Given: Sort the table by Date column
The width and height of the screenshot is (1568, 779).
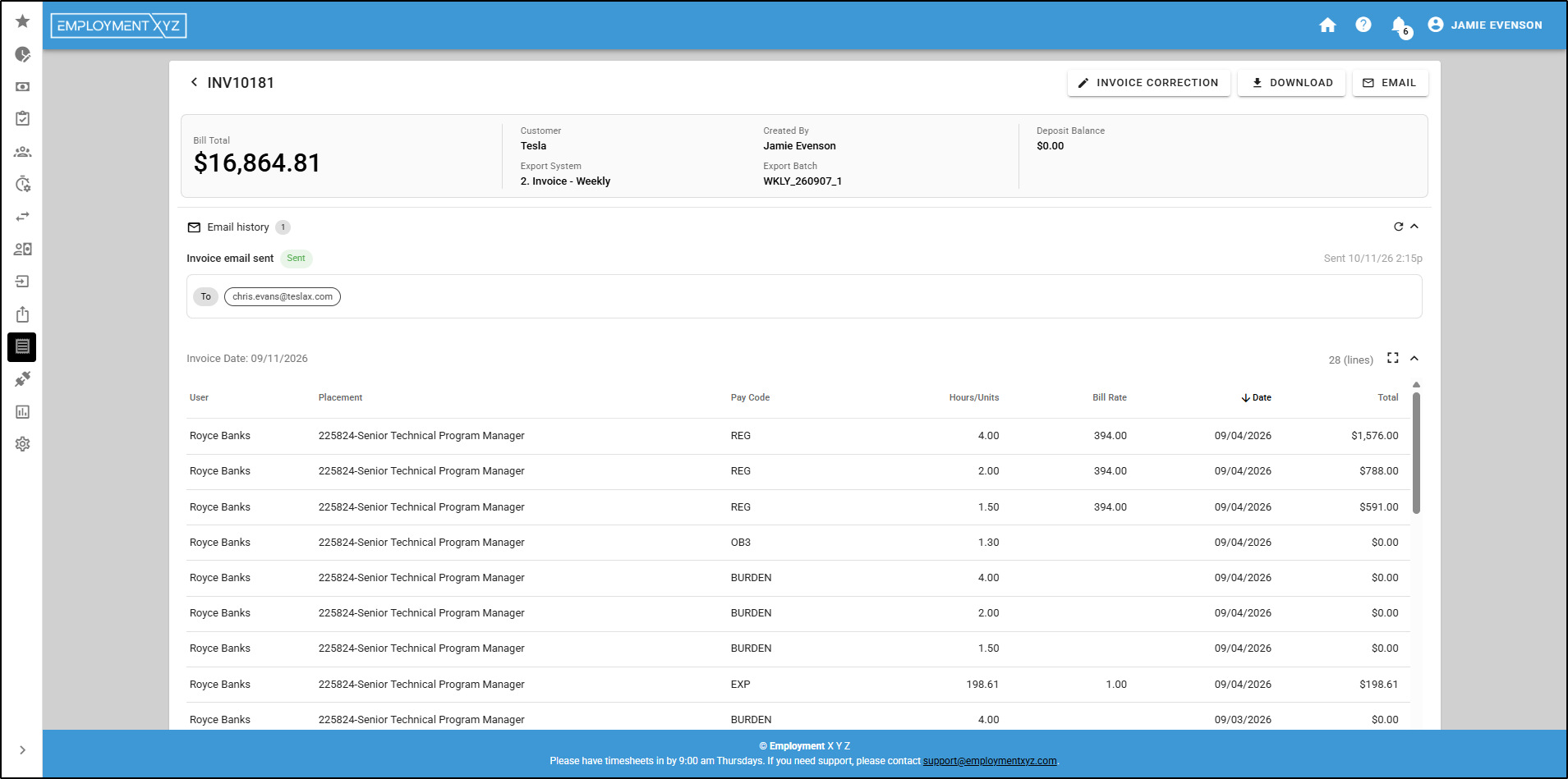Looking at the screenshot, I should point(1257,397).
